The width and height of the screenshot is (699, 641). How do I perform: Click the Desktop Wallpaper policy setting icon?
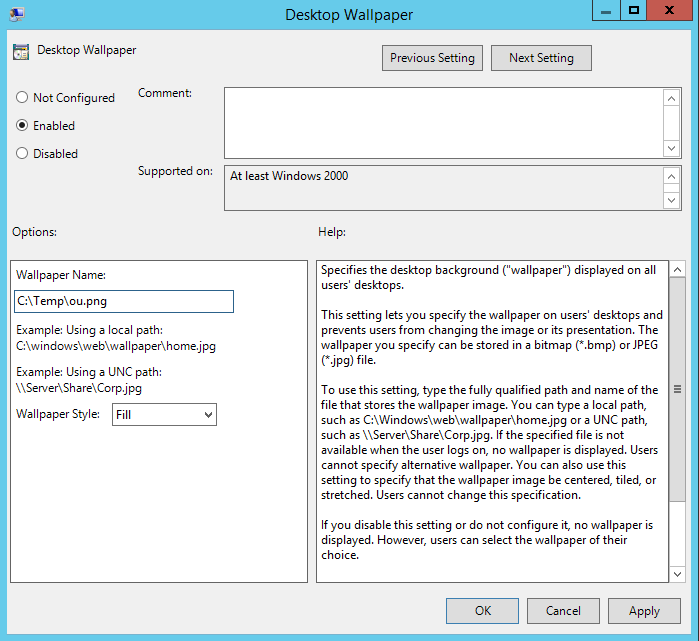[x=21, y=52]
